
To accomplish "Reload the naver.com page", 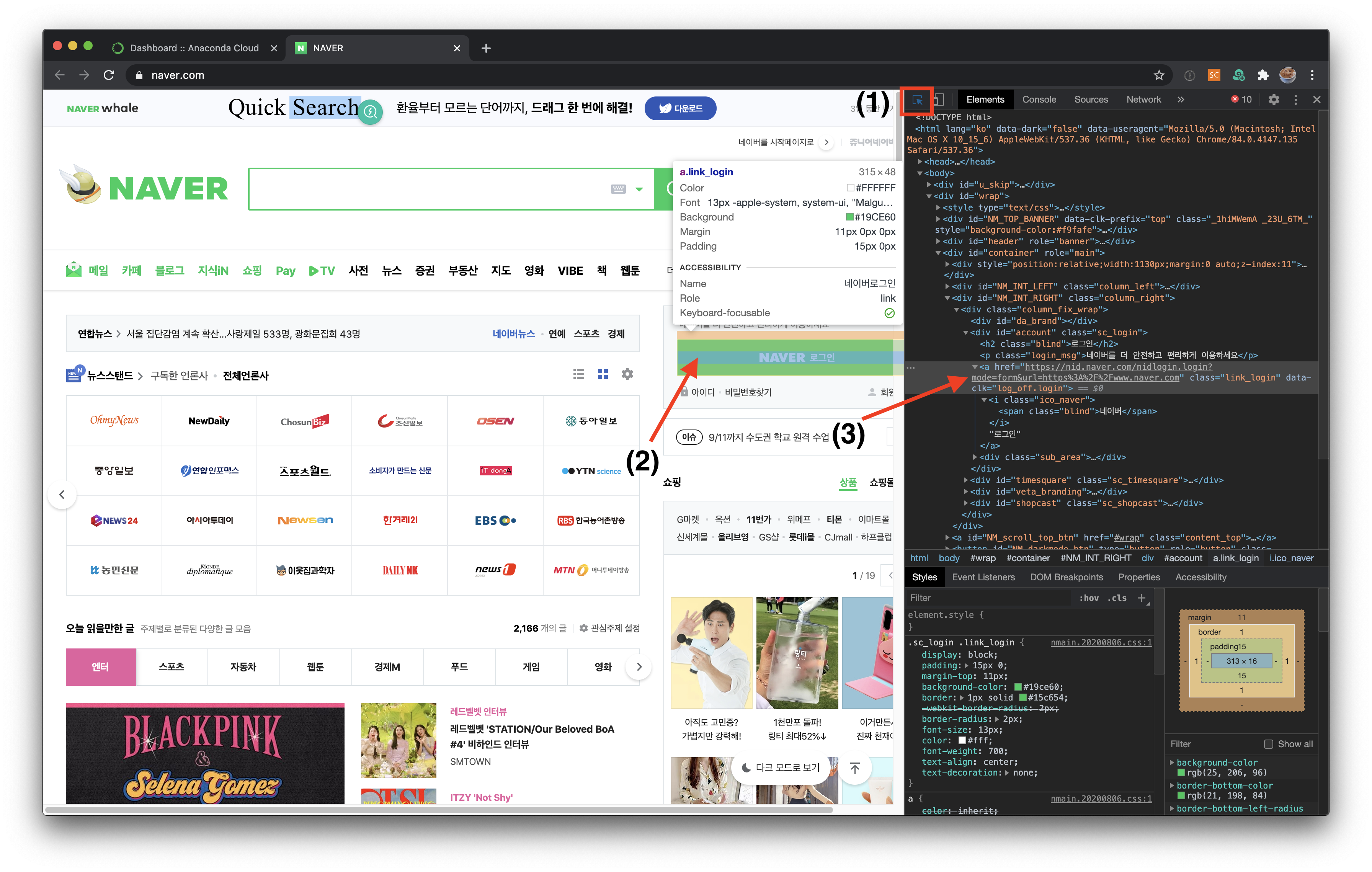I will (x=109, y=75).
